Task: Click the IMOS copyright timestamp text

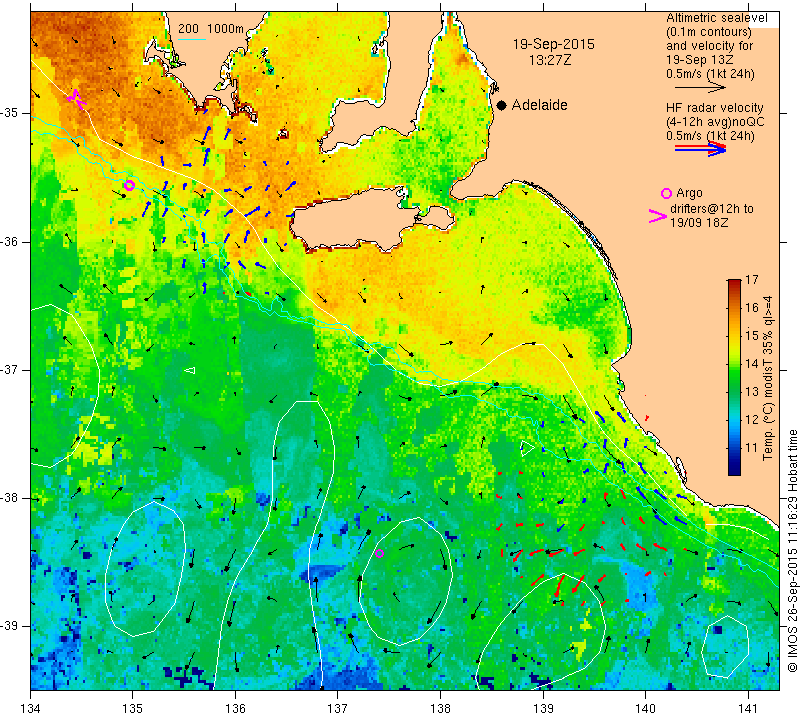Action: click(792, 550)
